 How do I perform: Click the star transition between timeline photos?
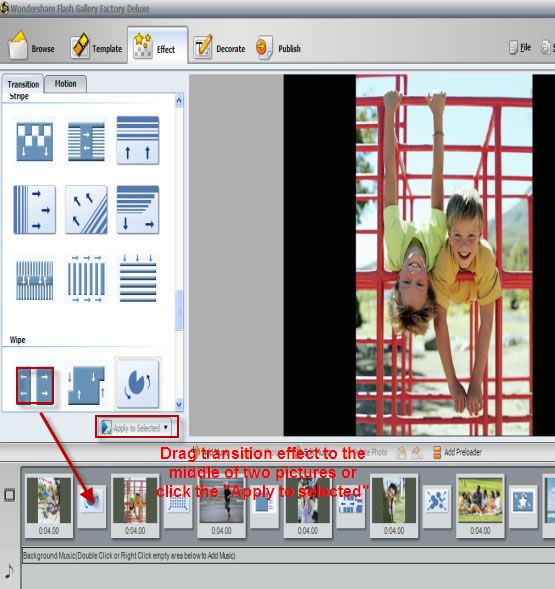pos(523,501)
